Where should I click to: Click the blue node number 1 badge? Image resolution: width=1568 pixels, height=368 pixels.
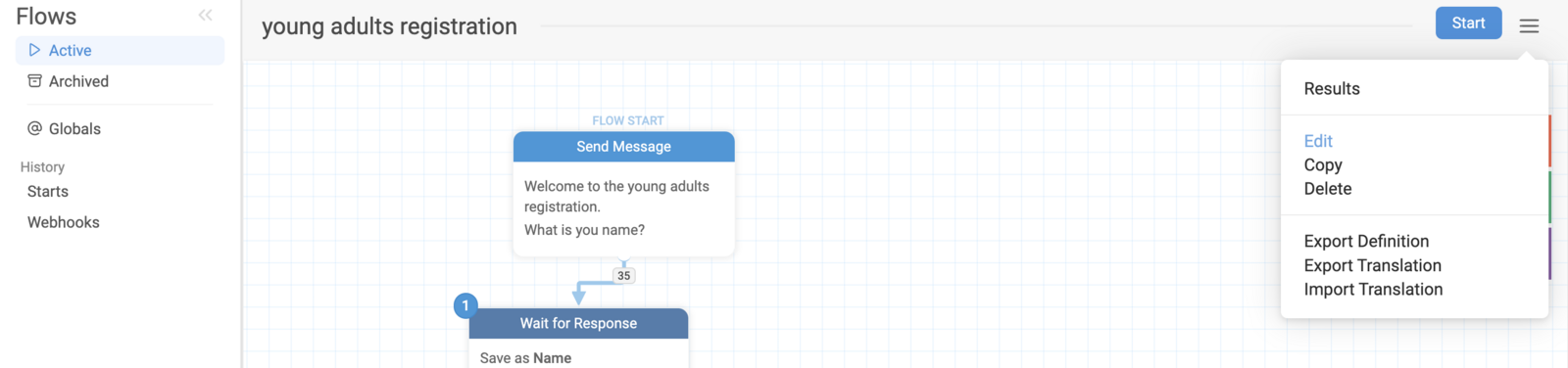[x=465, y=305]
